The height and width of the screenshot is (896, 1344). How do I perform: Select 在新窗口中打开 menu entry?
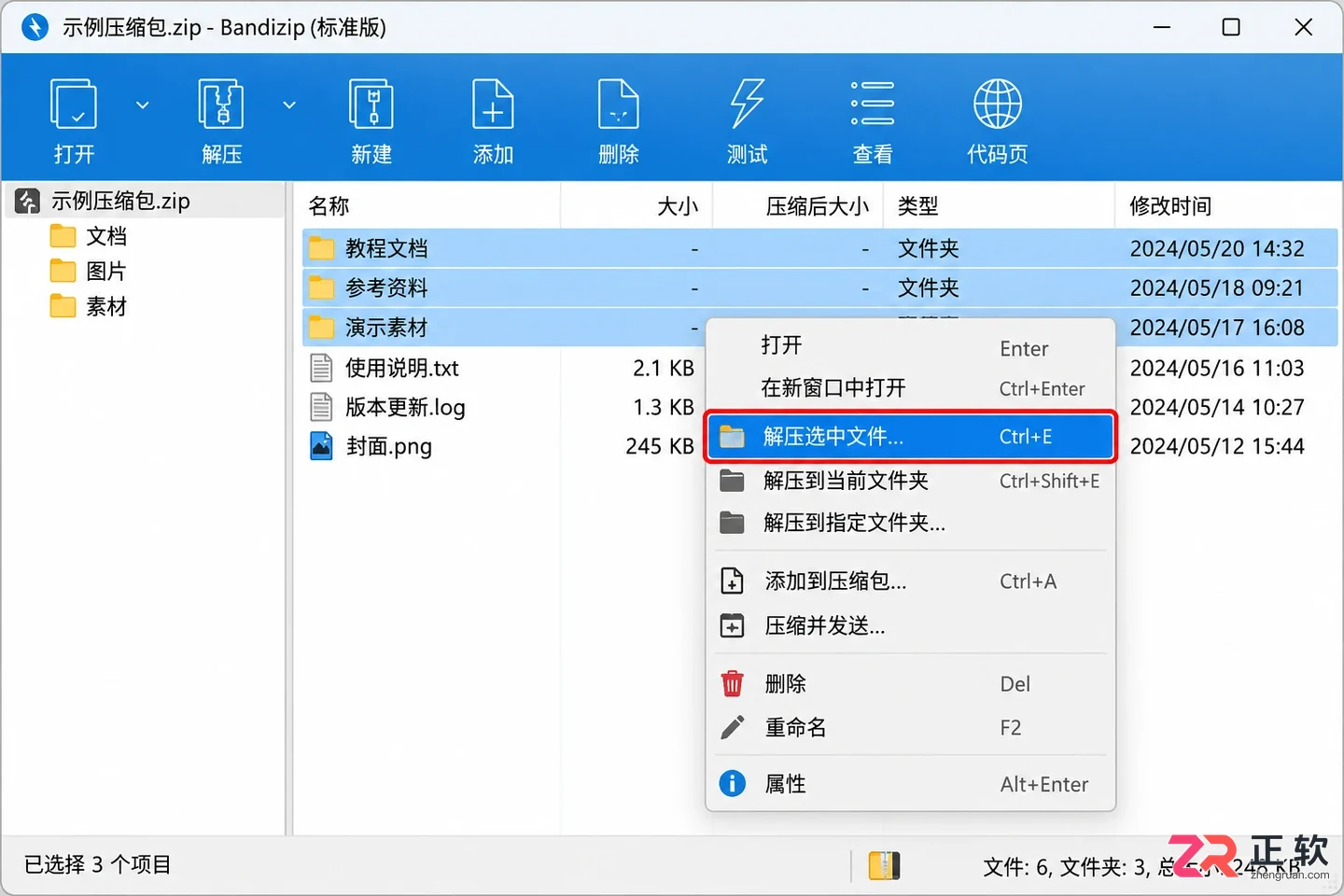coord(910,388)
